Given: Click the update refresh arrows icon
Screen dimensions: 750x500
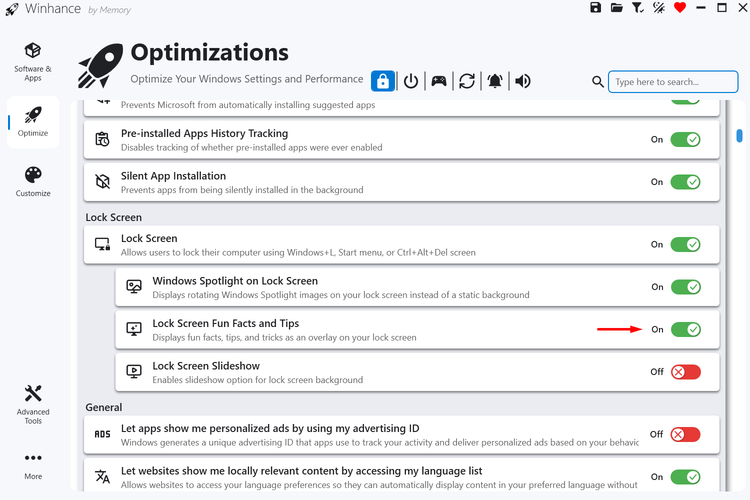Looking at the screenshot, I should point(466,81).
